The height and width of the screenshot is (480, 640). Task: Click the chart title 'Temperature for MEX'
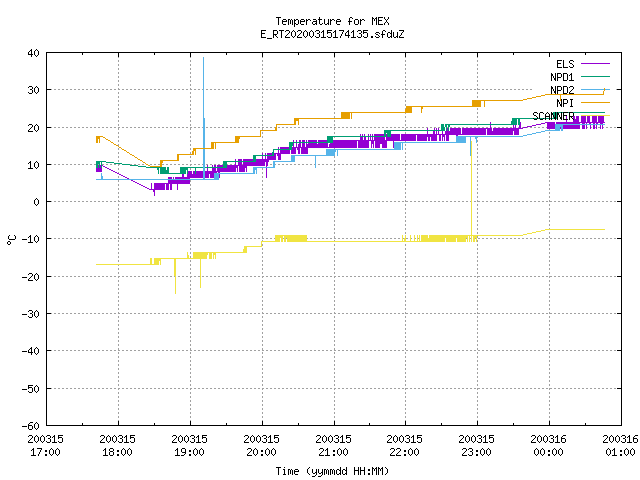(x=332, y=21)
